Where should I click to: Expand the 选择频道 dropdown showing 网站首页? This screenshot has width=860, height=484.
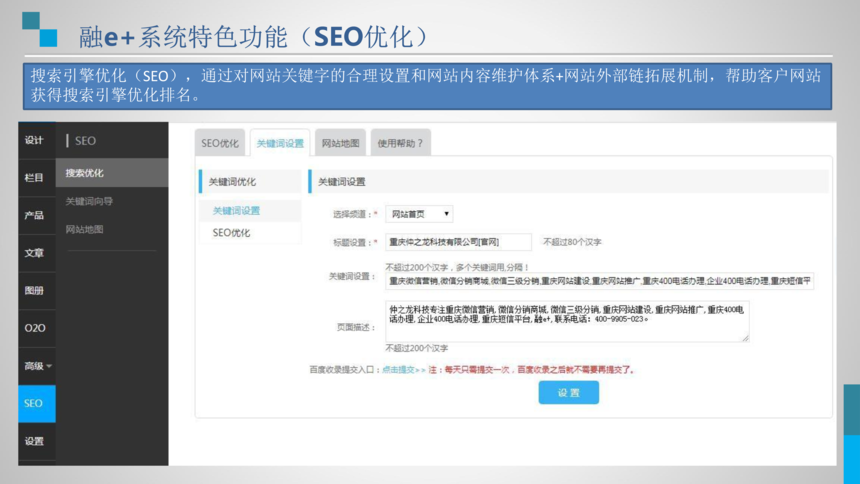(420, 214)
